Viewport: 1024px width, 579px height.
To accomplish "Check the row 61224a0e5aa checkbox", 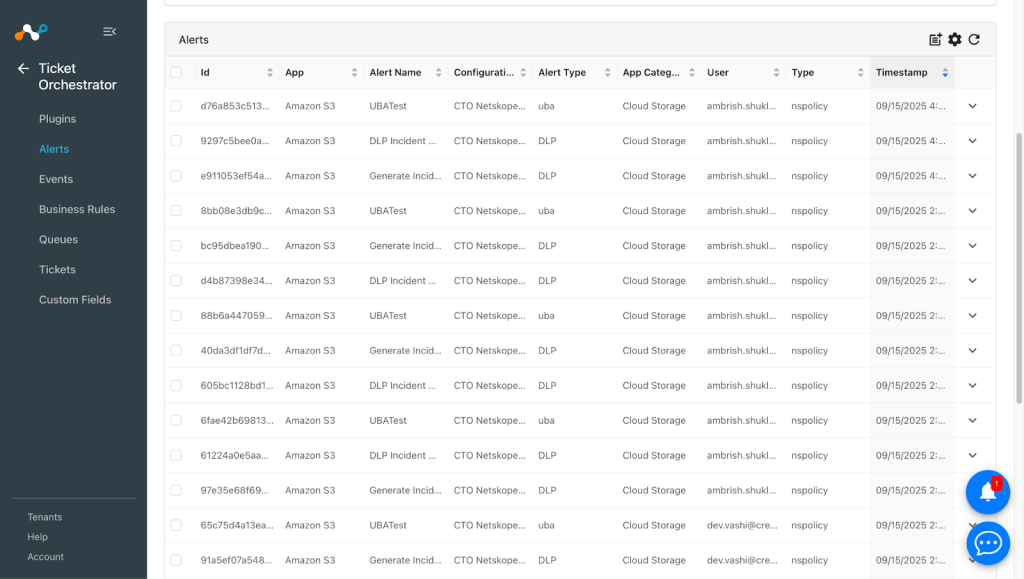I will (176, 455).
